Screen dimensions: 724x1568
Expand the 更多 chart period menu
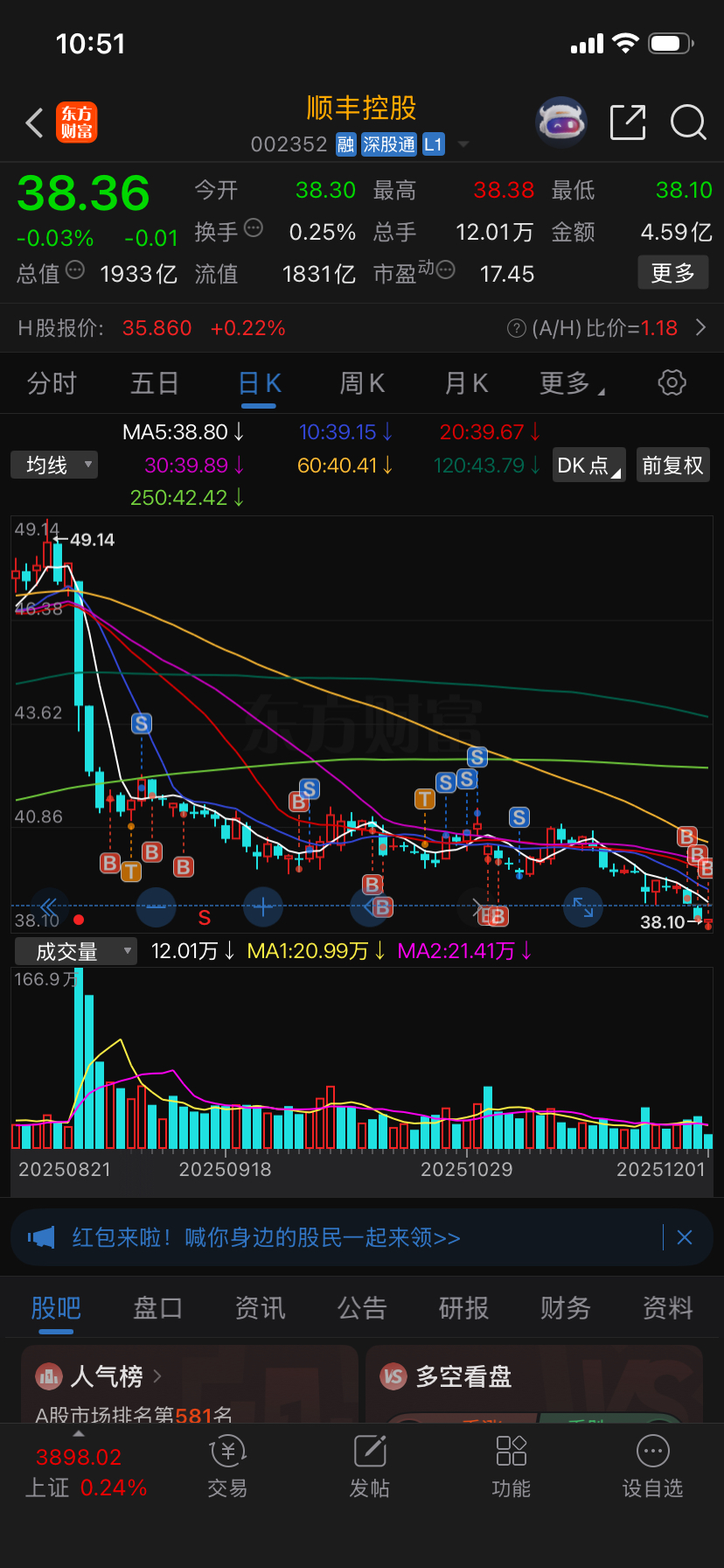(572, 383)
